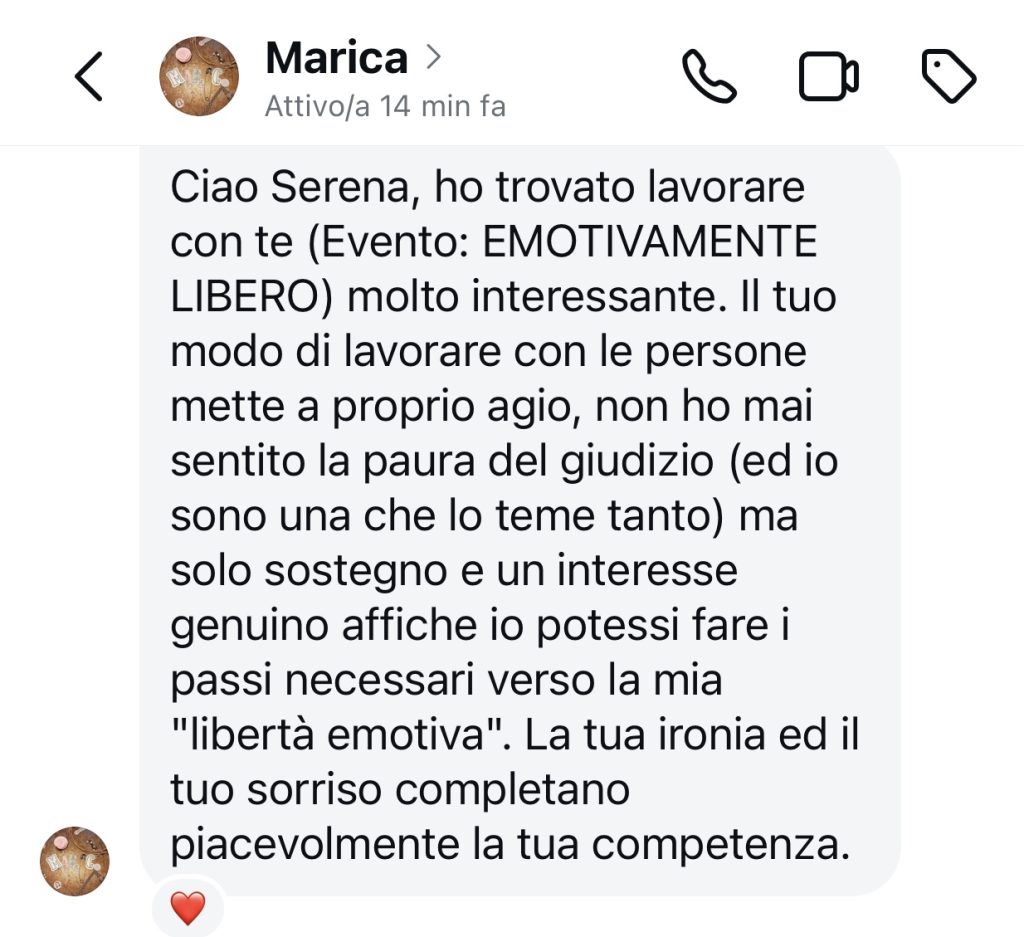Tap the 'EMOTIVAMENTE' word in the message
This screenshot has height=937, width=1024.
tap(650, 242)
